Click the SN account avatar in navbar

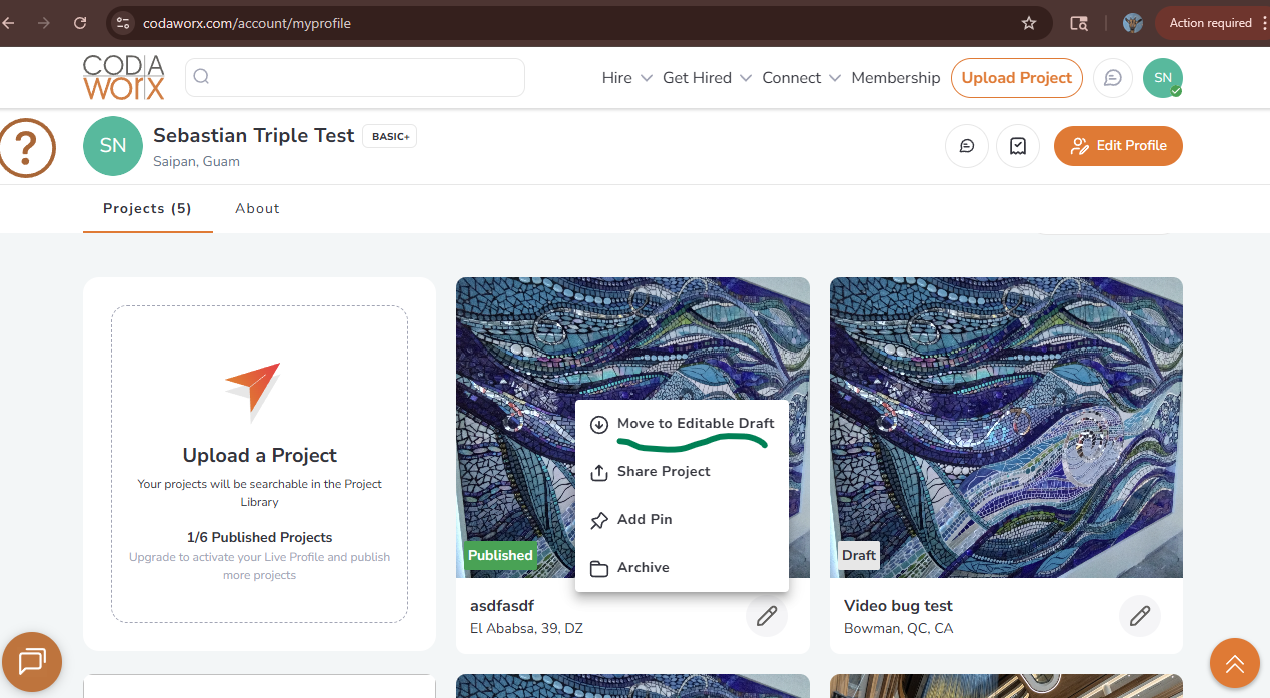click(1162, 78)
